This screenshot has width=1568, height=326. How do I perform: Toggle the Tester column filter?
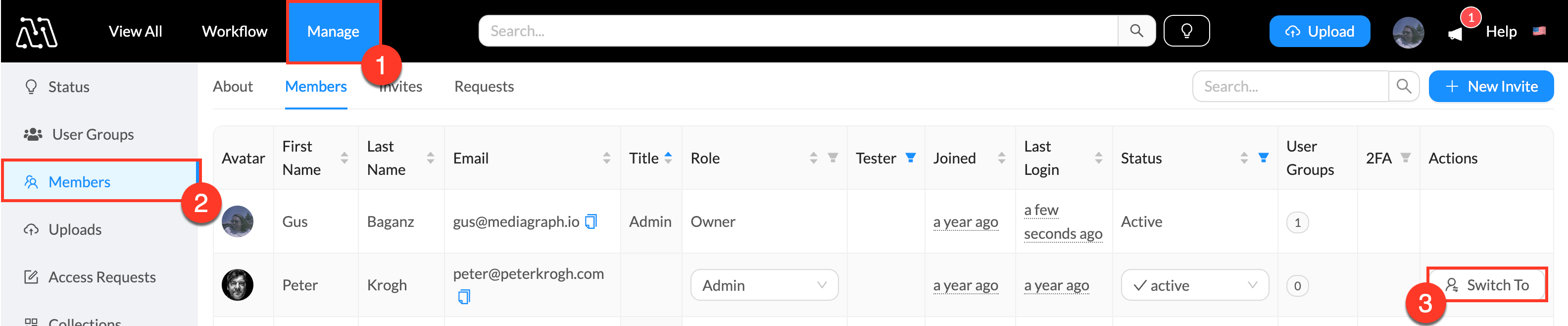point(911,159)
